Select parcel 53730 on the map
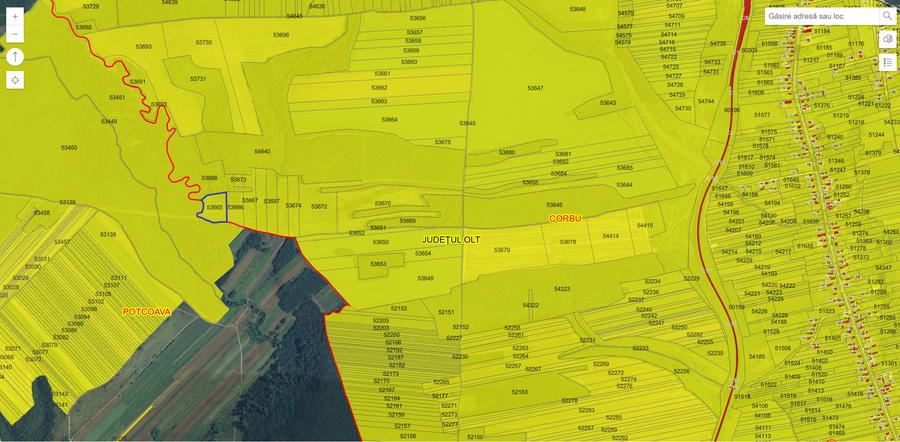The image size is (900, 442). click(x=204, y=43)
